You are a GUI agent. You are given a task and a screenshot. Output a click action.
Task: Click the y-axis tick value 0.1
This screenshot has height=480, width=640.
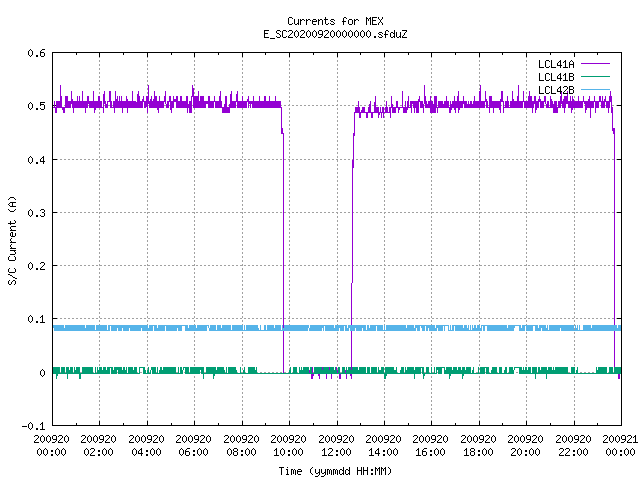point(36,319)
